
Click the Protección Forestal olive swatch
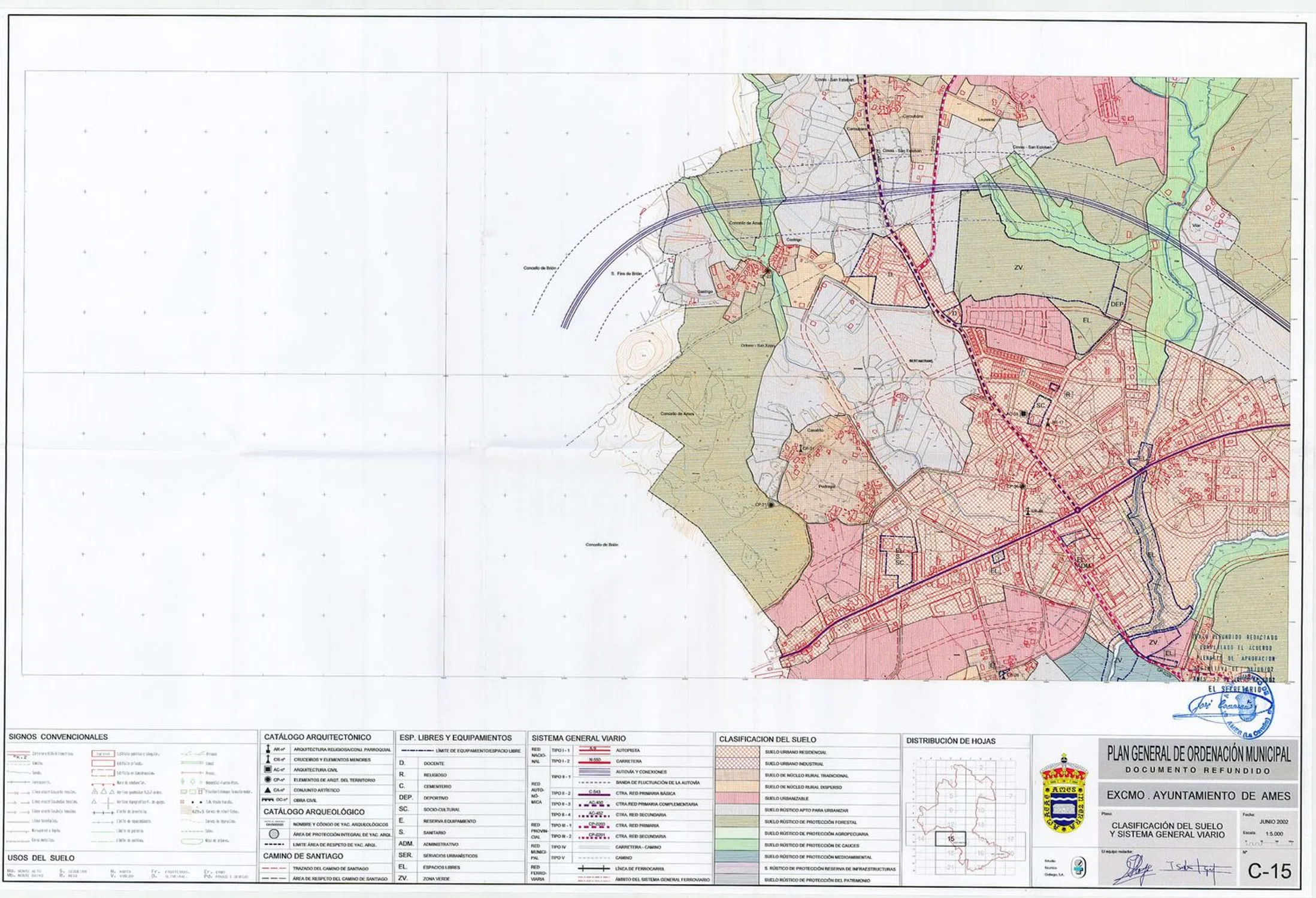tap(739, 822)
